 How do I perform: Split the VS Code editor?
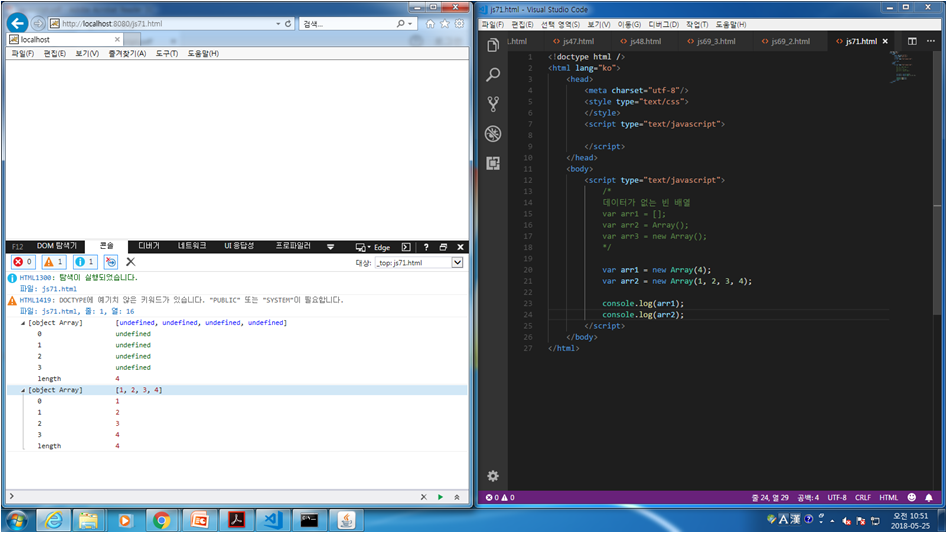[x=912, y=41]
